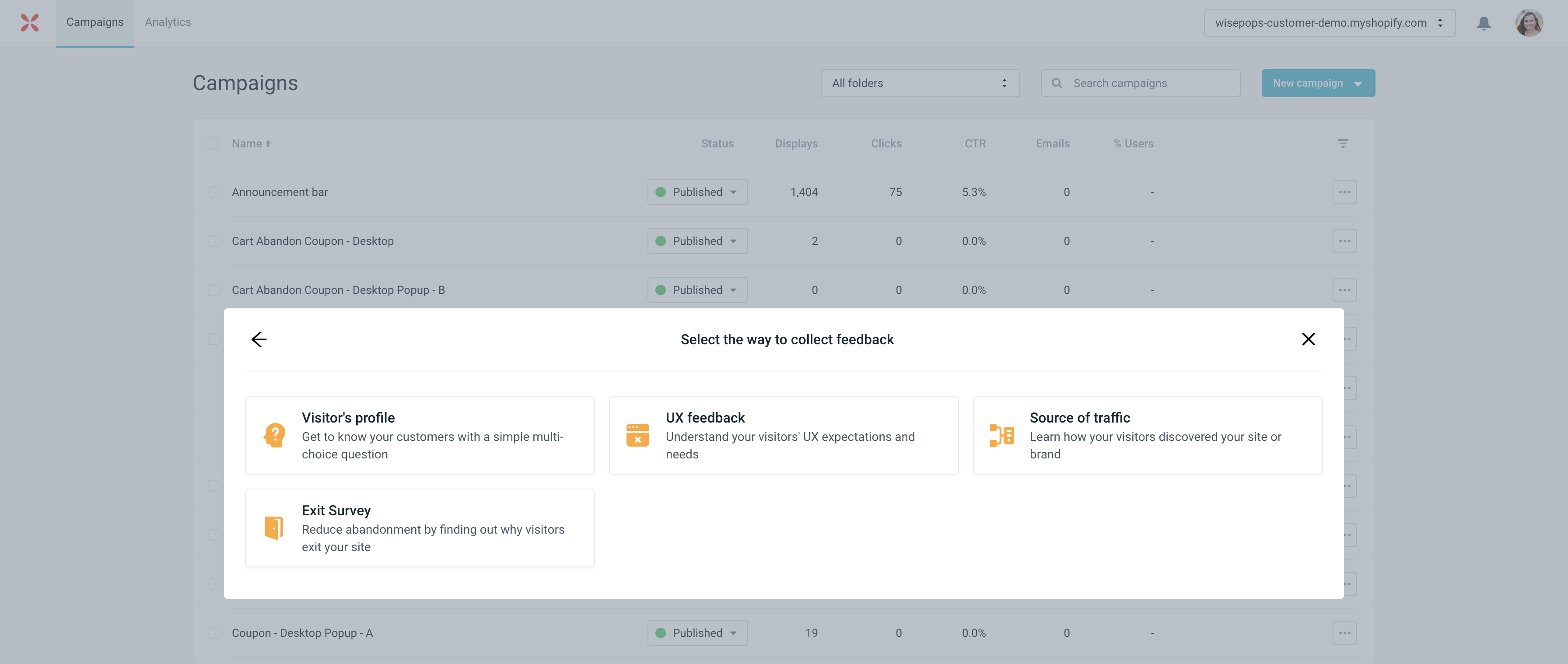The width and height of the screenshot is (1568, 664).
Task: Click the Status column header
Action: click(x=717, y=143)
